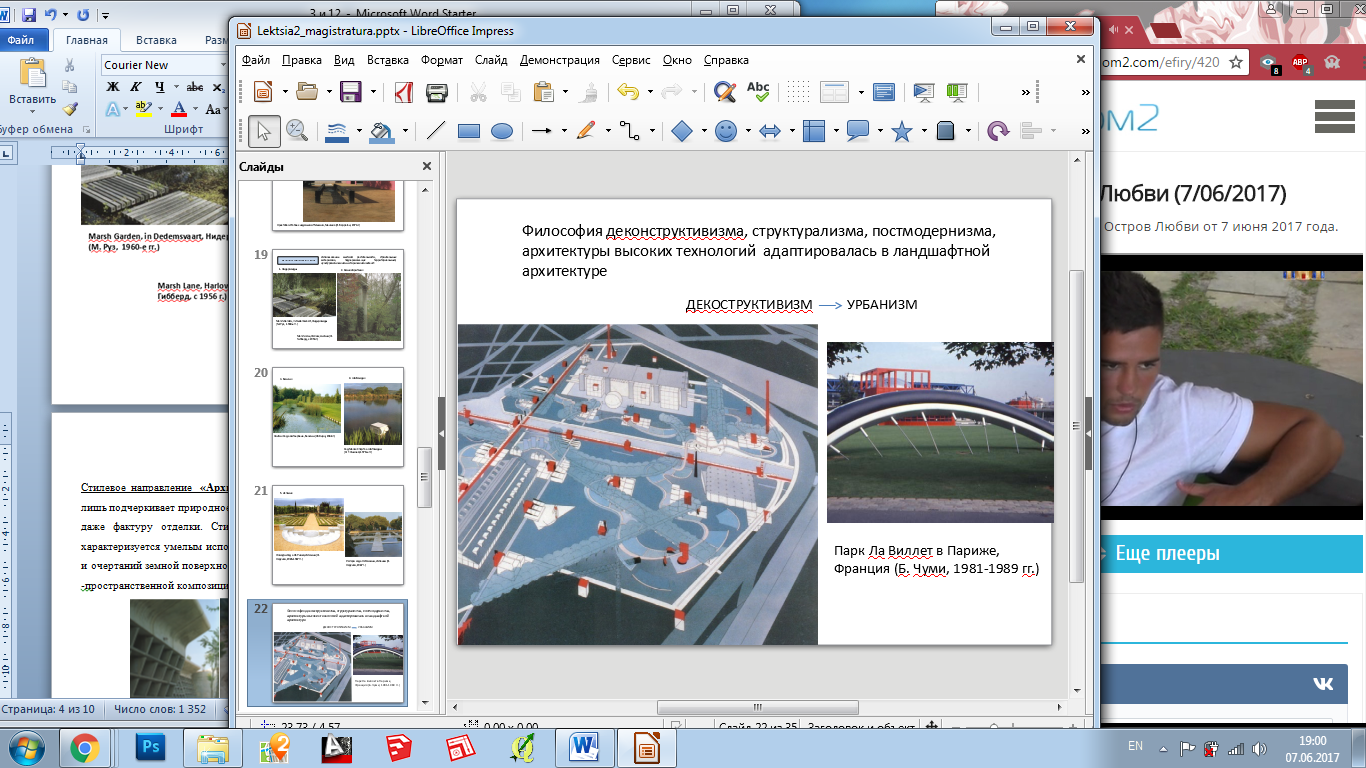The width and height of the screenshot is (1366, 768).
Task: Select slide 19 thumbnail
Action: [338, 298]
